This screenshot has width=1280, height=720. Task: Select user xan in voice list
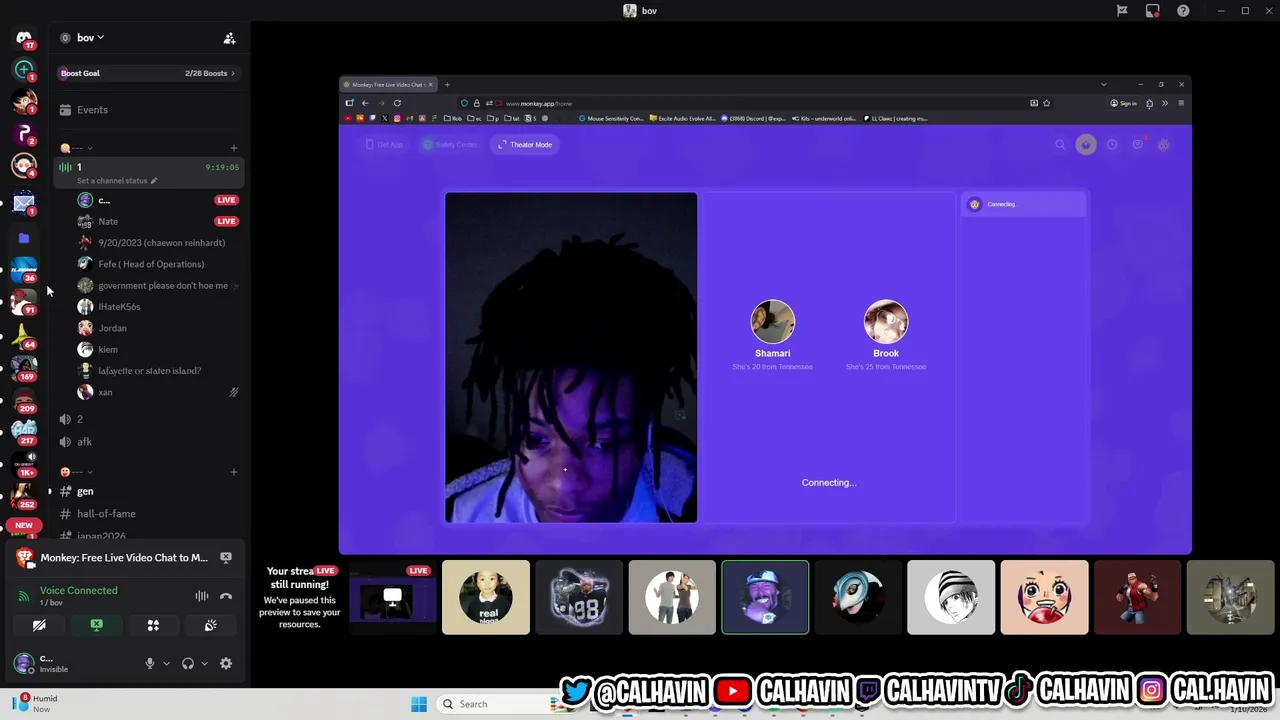(x=105, y=392)
